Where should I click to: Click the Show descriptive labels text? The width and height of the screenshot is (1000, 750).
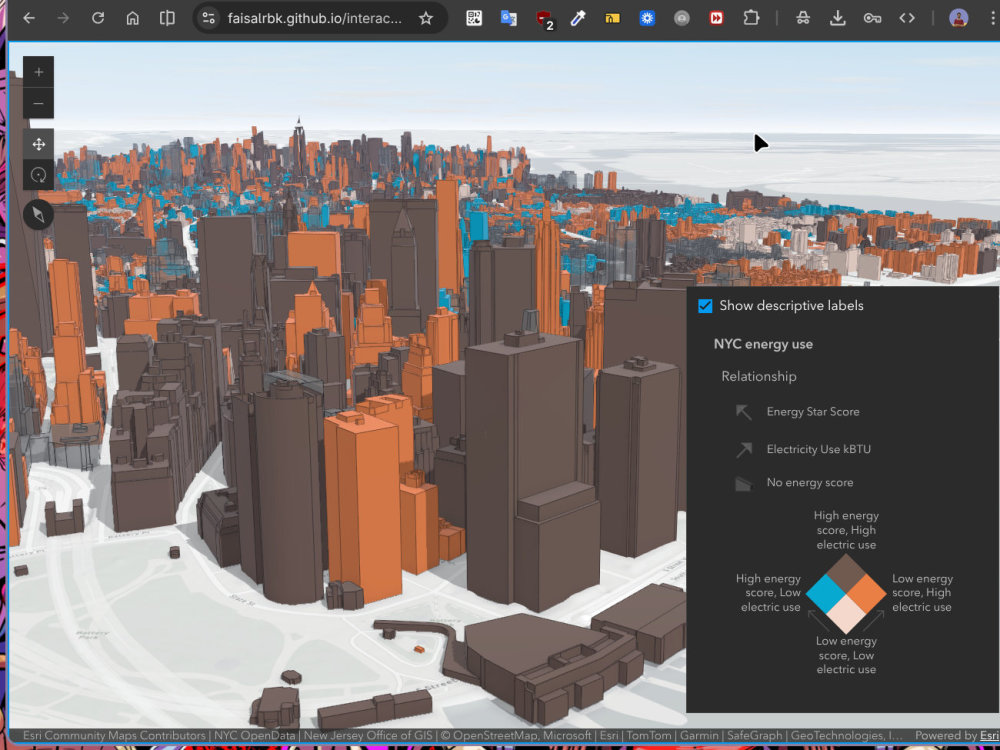(x=791, y=305)
